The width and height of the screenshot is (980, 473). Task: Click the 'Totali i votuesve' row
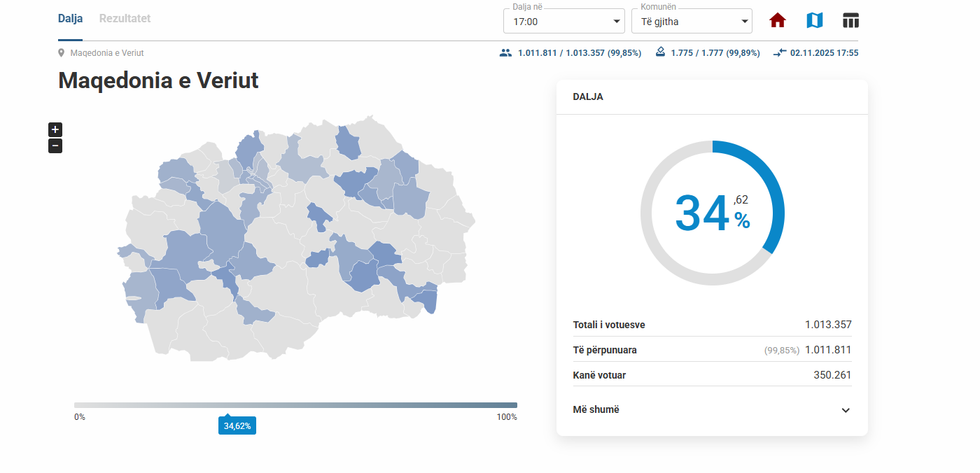click(x=712, y=325)
